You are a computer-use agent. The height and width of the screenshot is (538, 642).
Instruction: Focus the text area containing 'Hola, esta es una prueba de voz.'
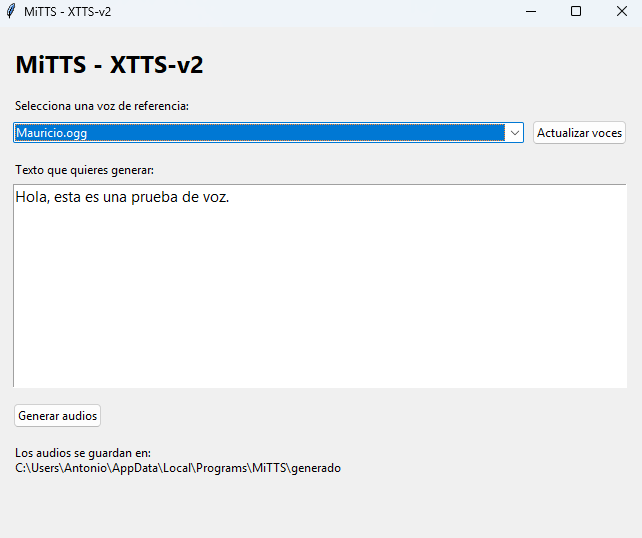pos(320,285)
